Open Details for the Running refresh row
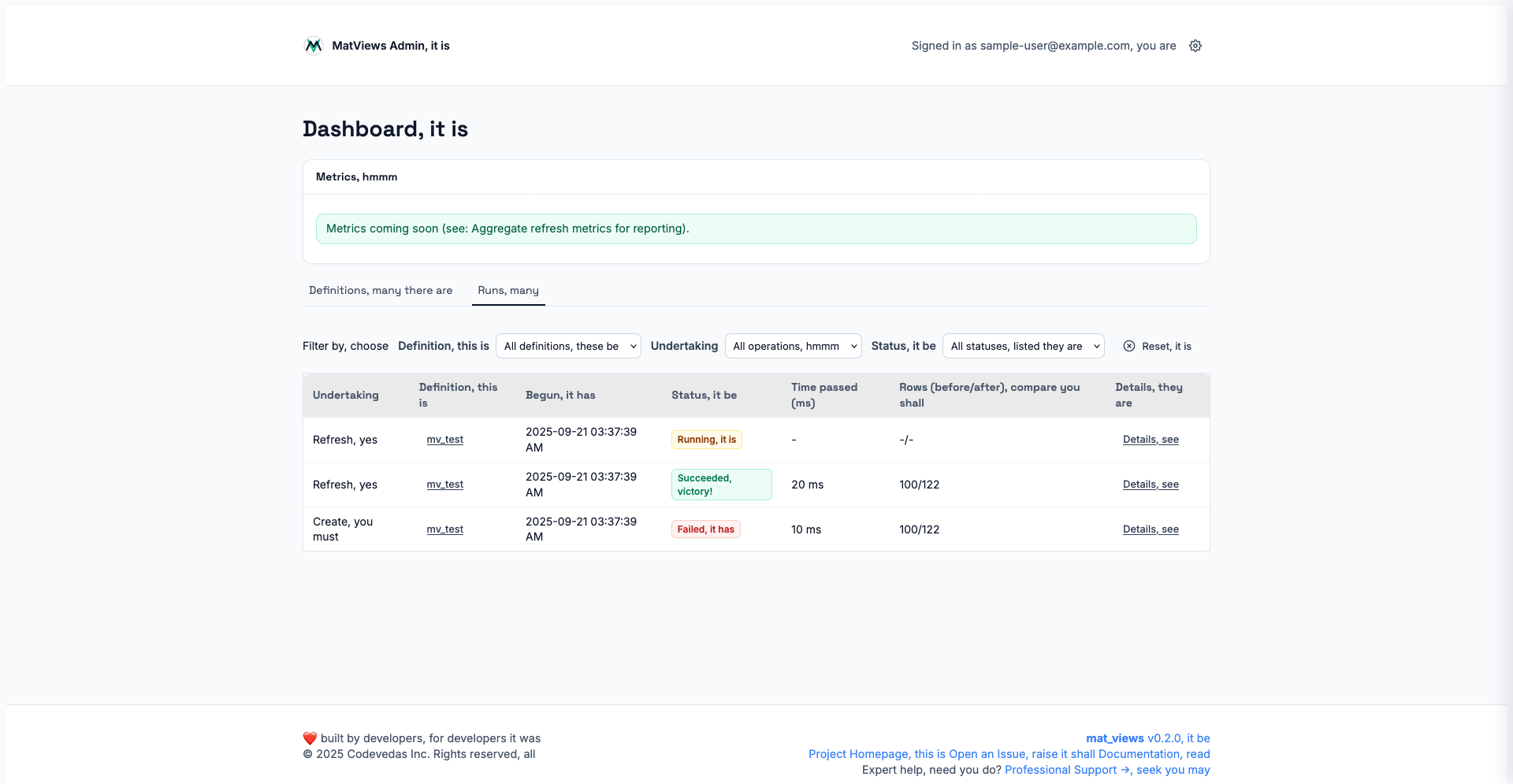The height and width of the screenshot is (784, 1513). (x=1151, y=440)
